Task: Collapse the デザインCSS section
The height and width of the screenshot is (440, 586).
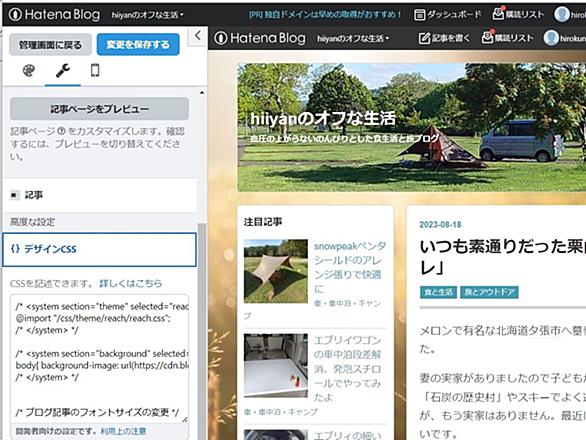Action: pyautogui.click(x=99, y=249)
